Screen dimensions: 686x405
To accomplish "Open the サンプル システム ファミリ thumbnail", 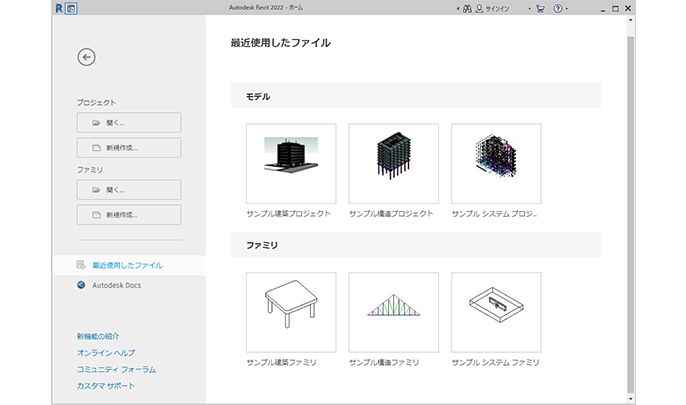I will tap(496, 312).
